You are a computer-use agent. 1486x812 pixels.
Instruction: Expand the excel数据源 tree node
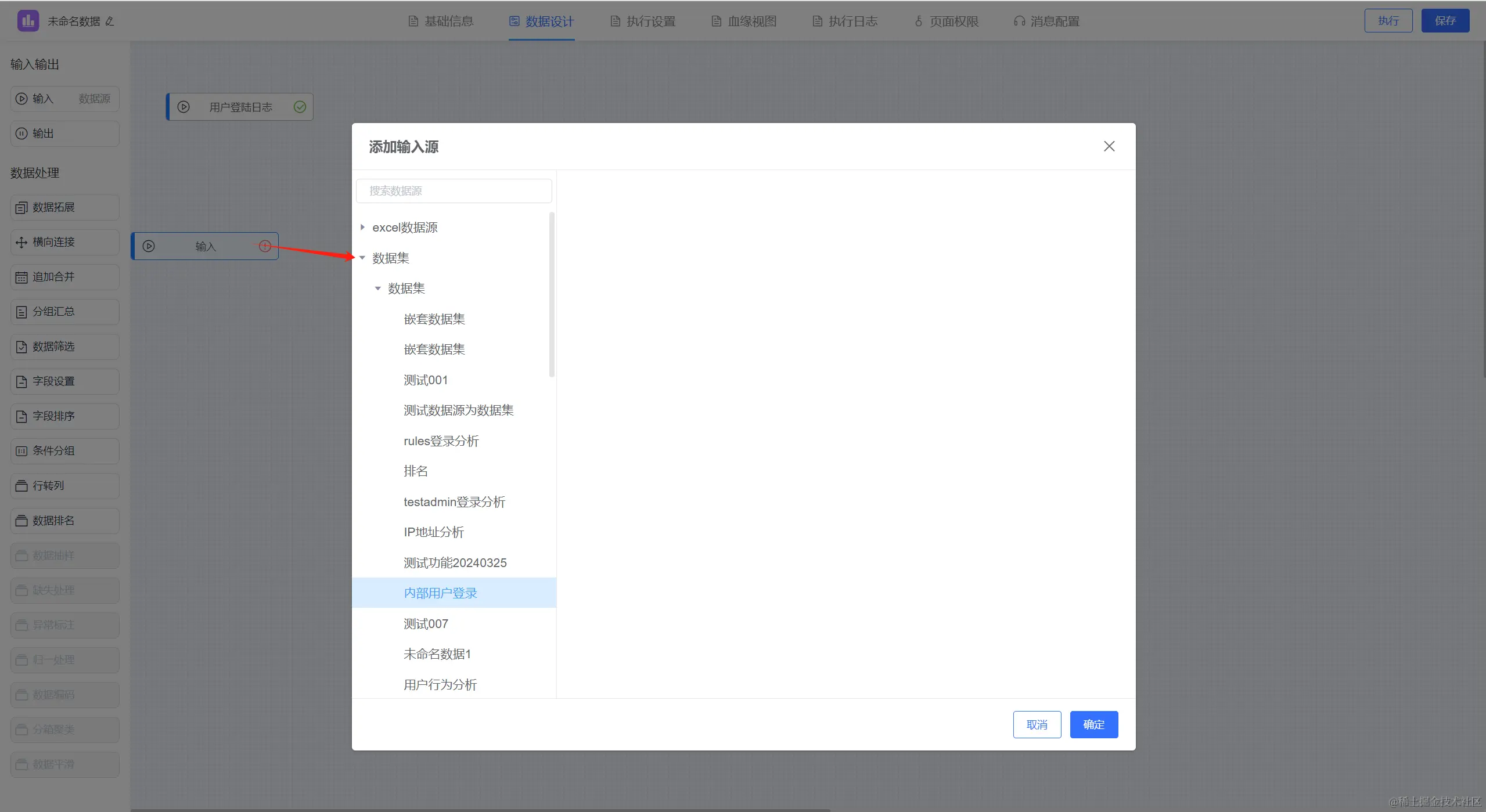362,228
